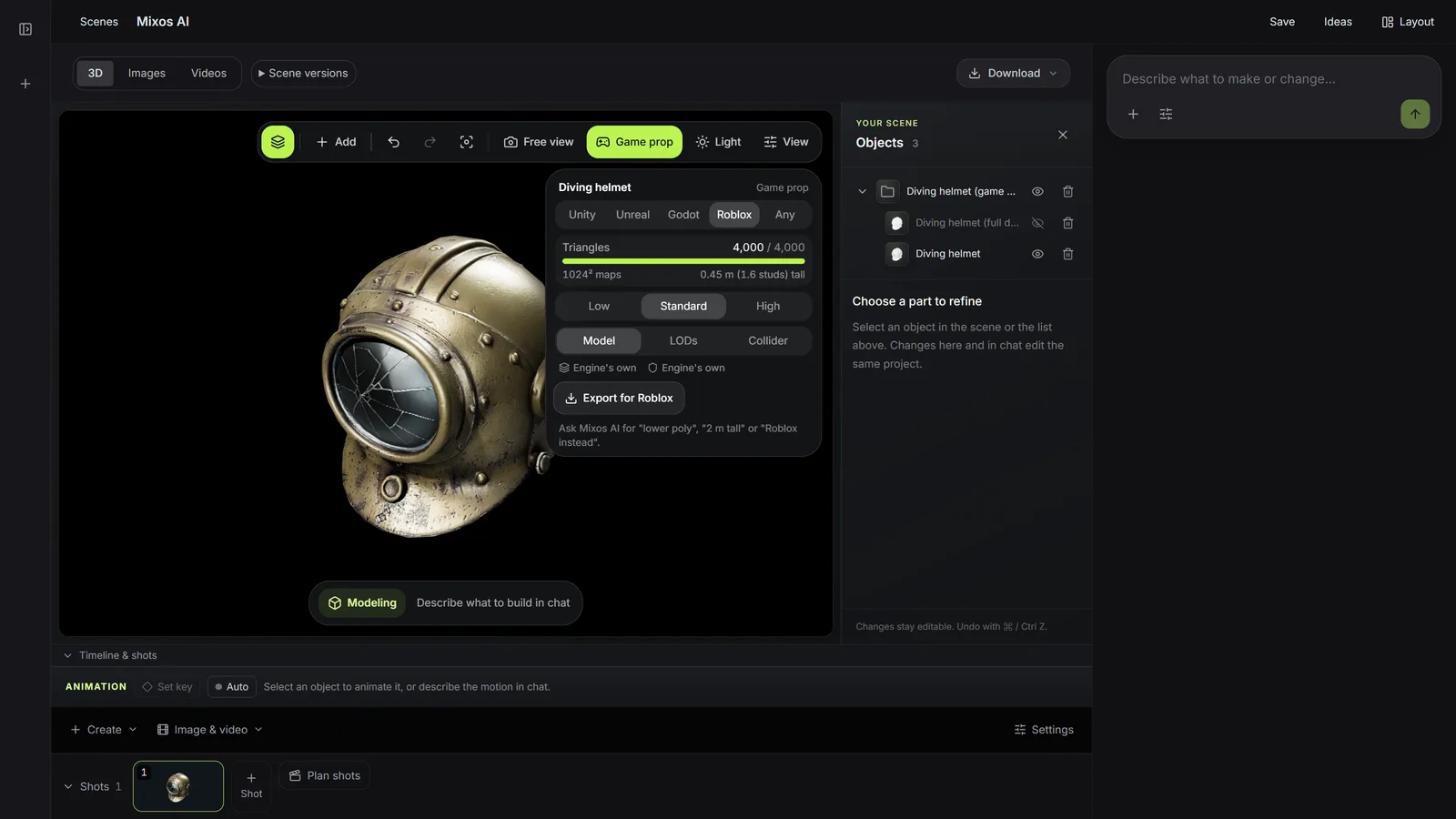Screen dimensions: 1456x819
Task: Switch to the Unreal engine tab
Action: tap(632, 215)
